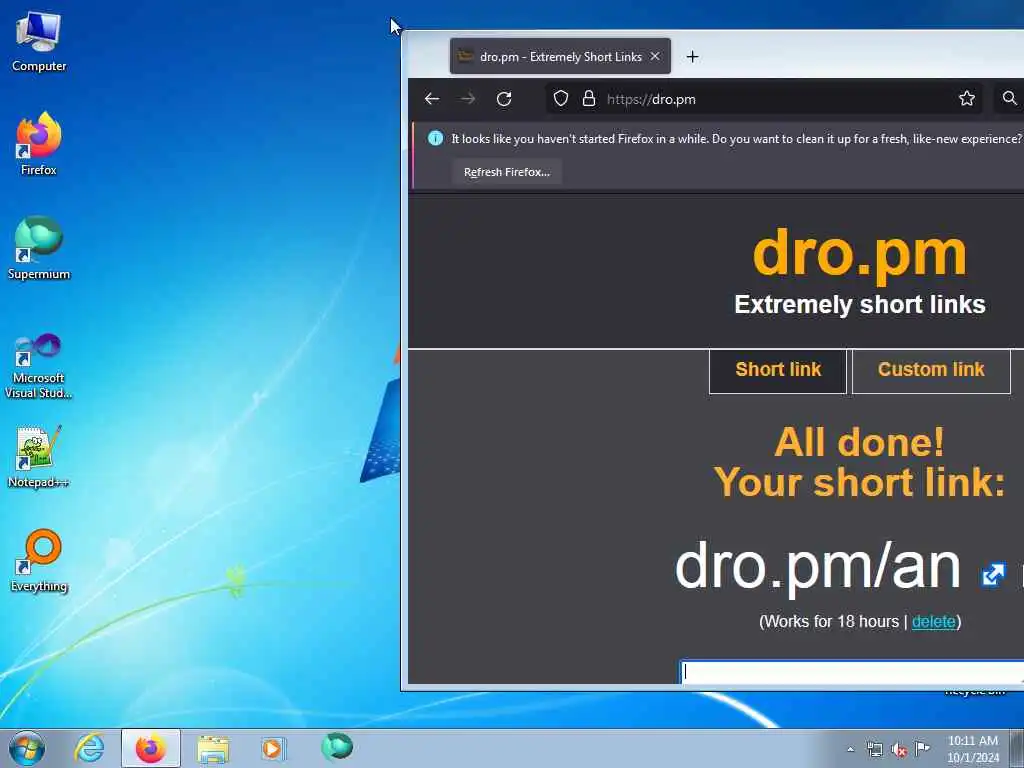The width and height of the screenshot is (1024, 768).
Task: Click the Show desktop strip beside the clock
Action: pos(1017,748)
